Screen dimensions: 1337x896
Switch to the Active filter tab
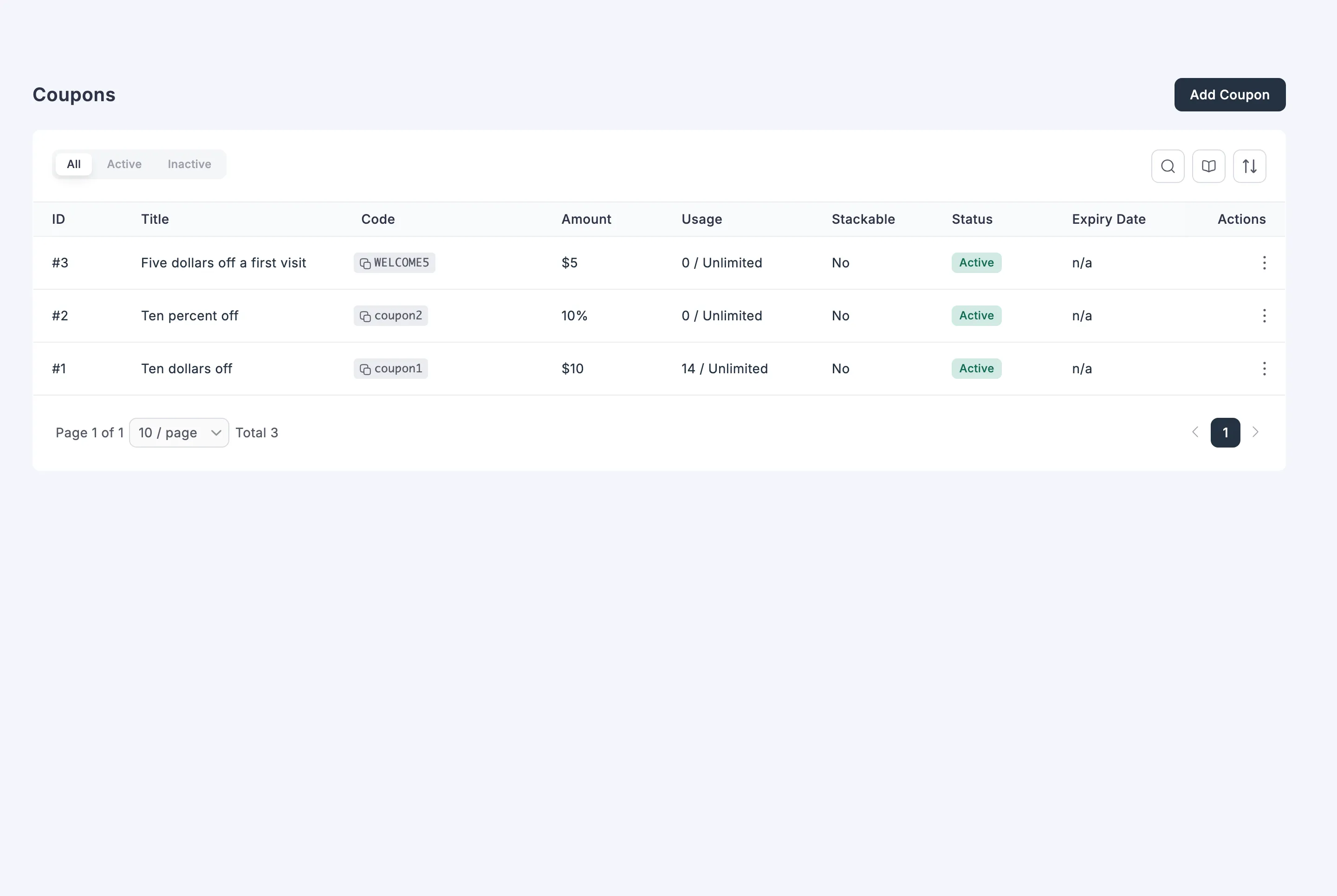point(124,164)
